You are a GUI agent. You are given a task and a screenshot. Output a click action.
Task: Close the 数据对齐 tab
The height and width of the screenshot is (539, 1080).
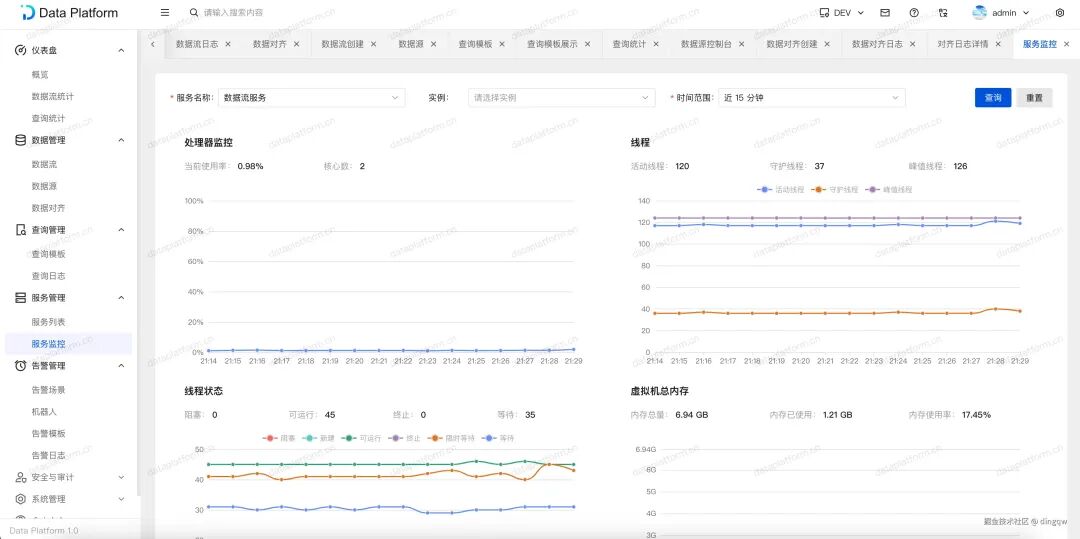point(297,43)
